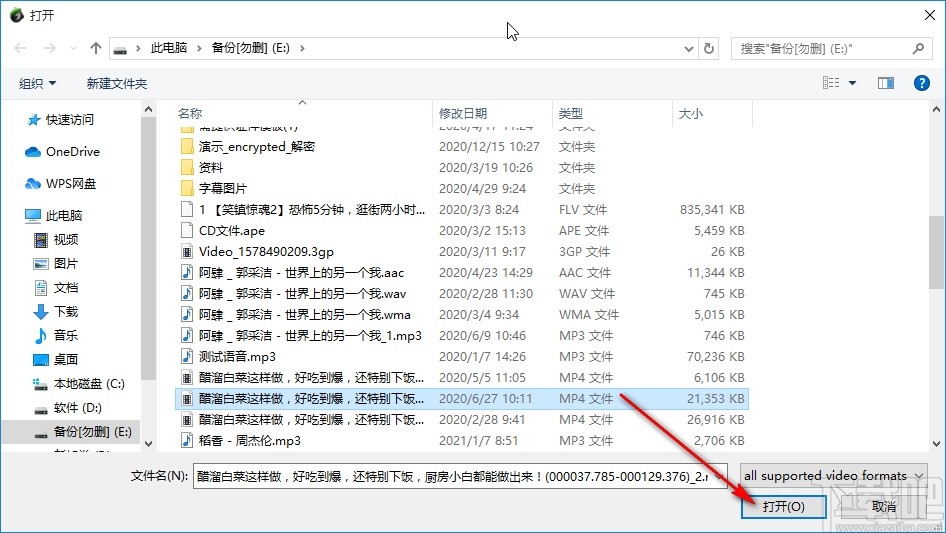The image size is (946, 533).
Task: Click the 资料 folder icon
Action: pyautogui.click(x=187, y=168)
